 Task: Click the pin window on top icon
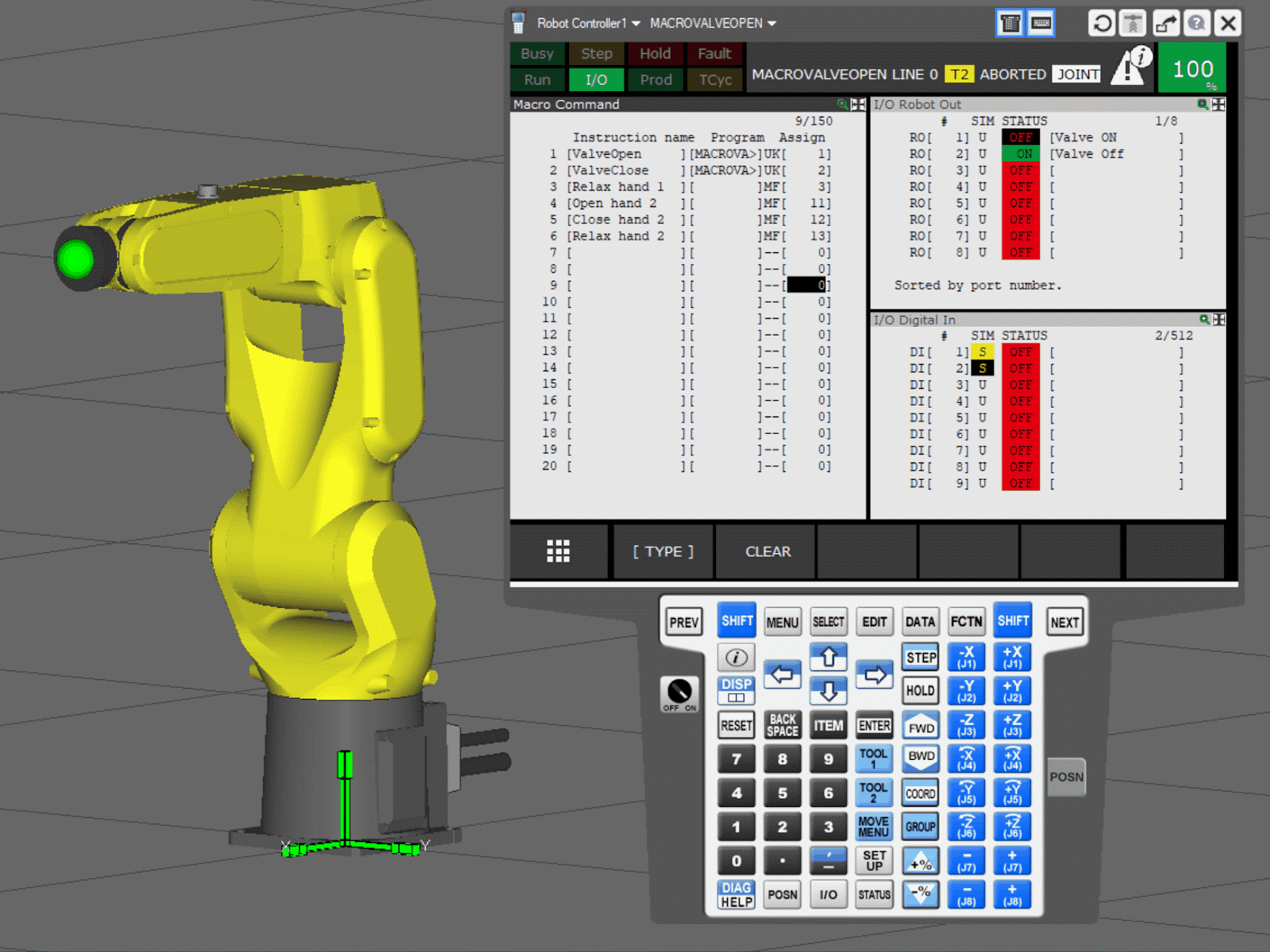[1133, 23]
